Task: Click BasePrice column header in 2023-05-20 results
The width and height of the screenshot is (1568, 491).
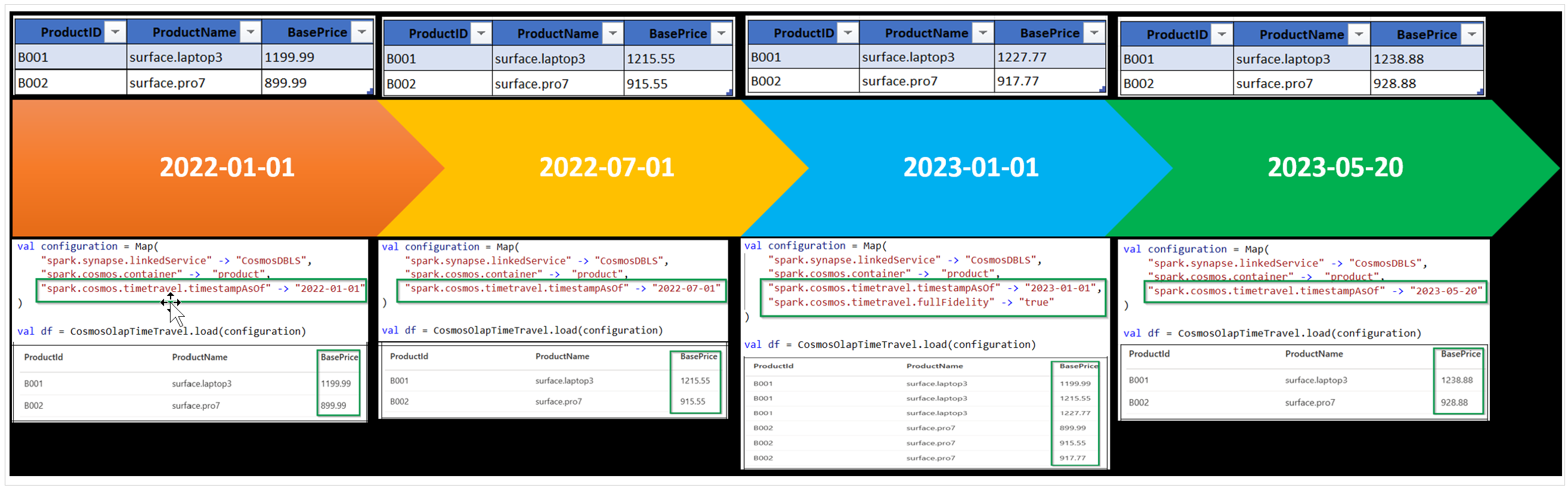Action: click(x=1460, y=354)
